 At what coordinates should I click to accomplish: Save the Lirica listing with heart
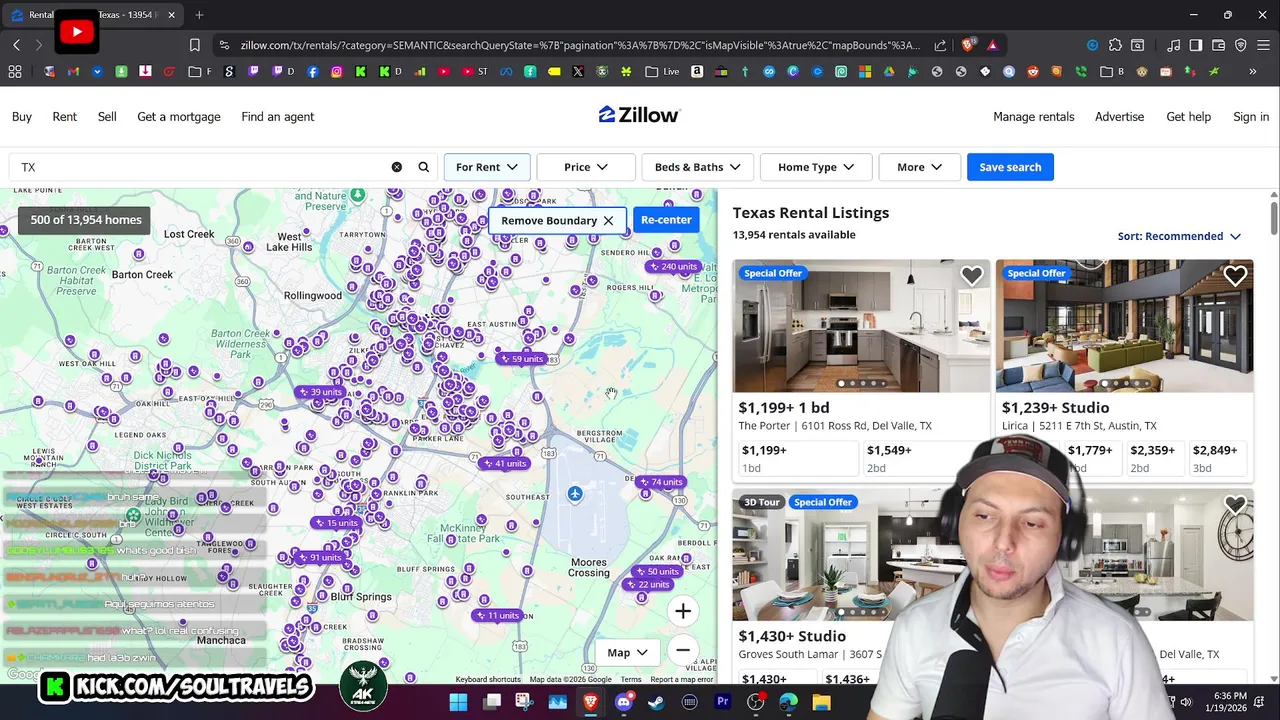click(1235, 276)
